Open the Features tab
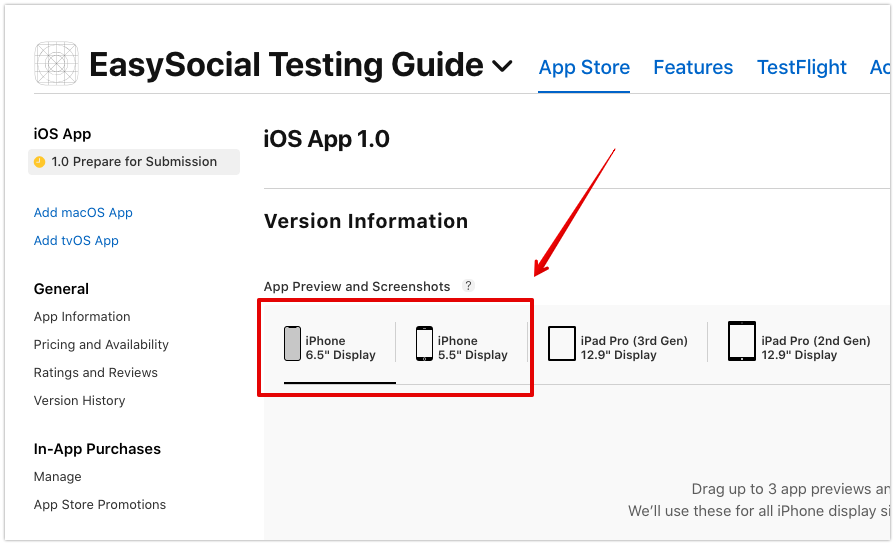Viewport: 895px width, 545px height. click(x=693, y=67)
